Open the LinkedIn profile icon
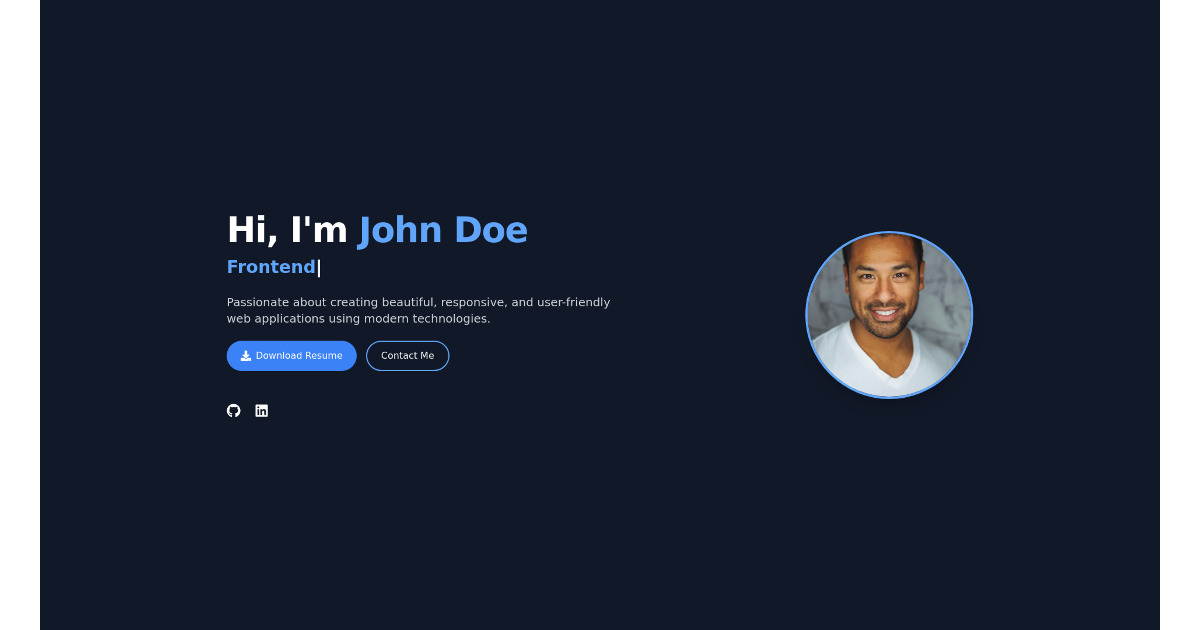The height and width of the screenshot is (630, 1200). (262, 411)
